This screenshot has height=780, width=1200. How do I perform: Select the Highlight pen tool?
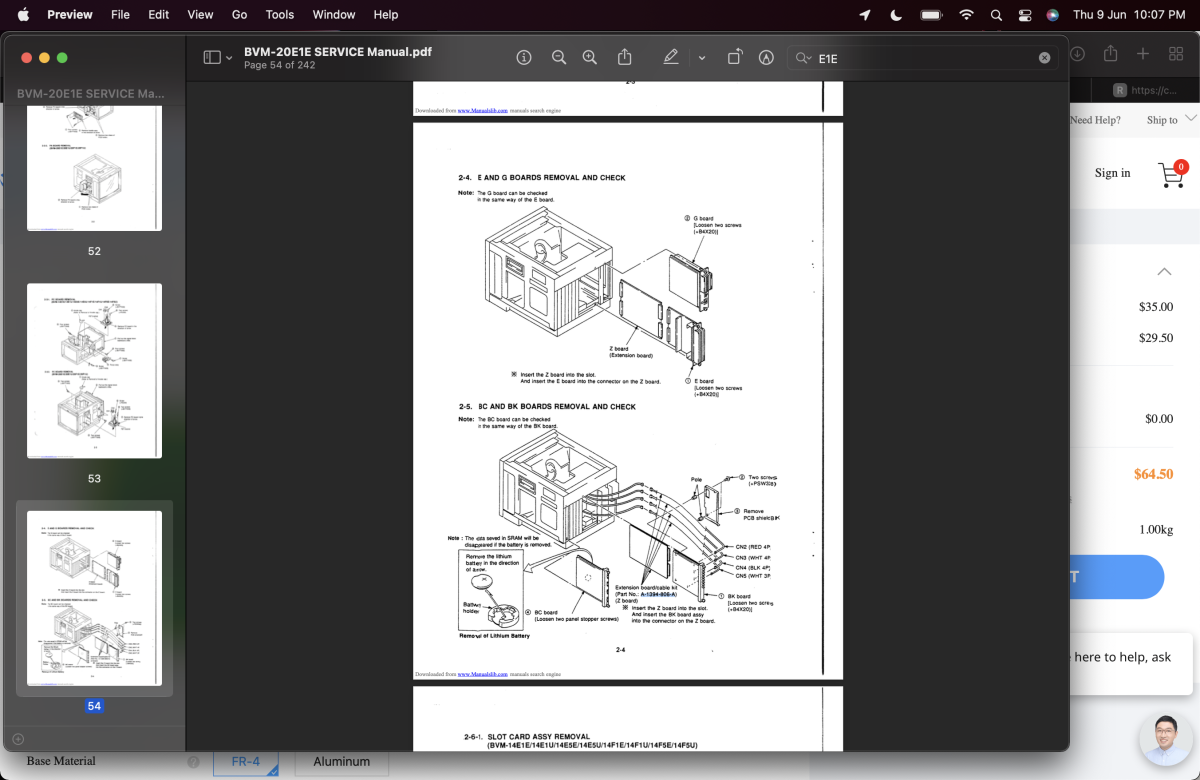(x=671, y=58)
